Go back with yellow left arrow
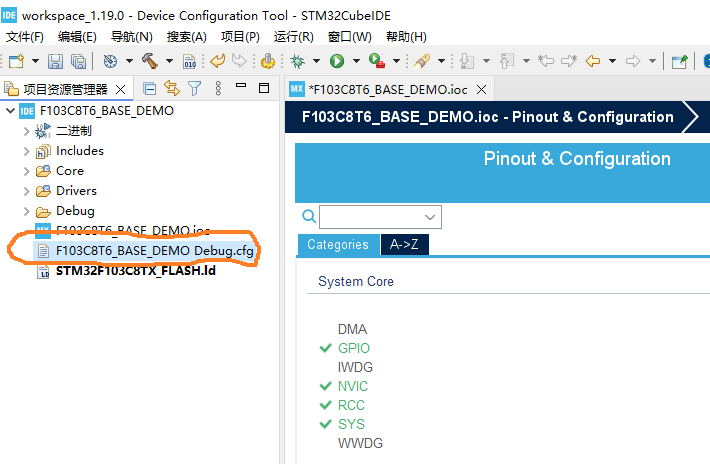The image size is (710, 464). click(593, 61)
